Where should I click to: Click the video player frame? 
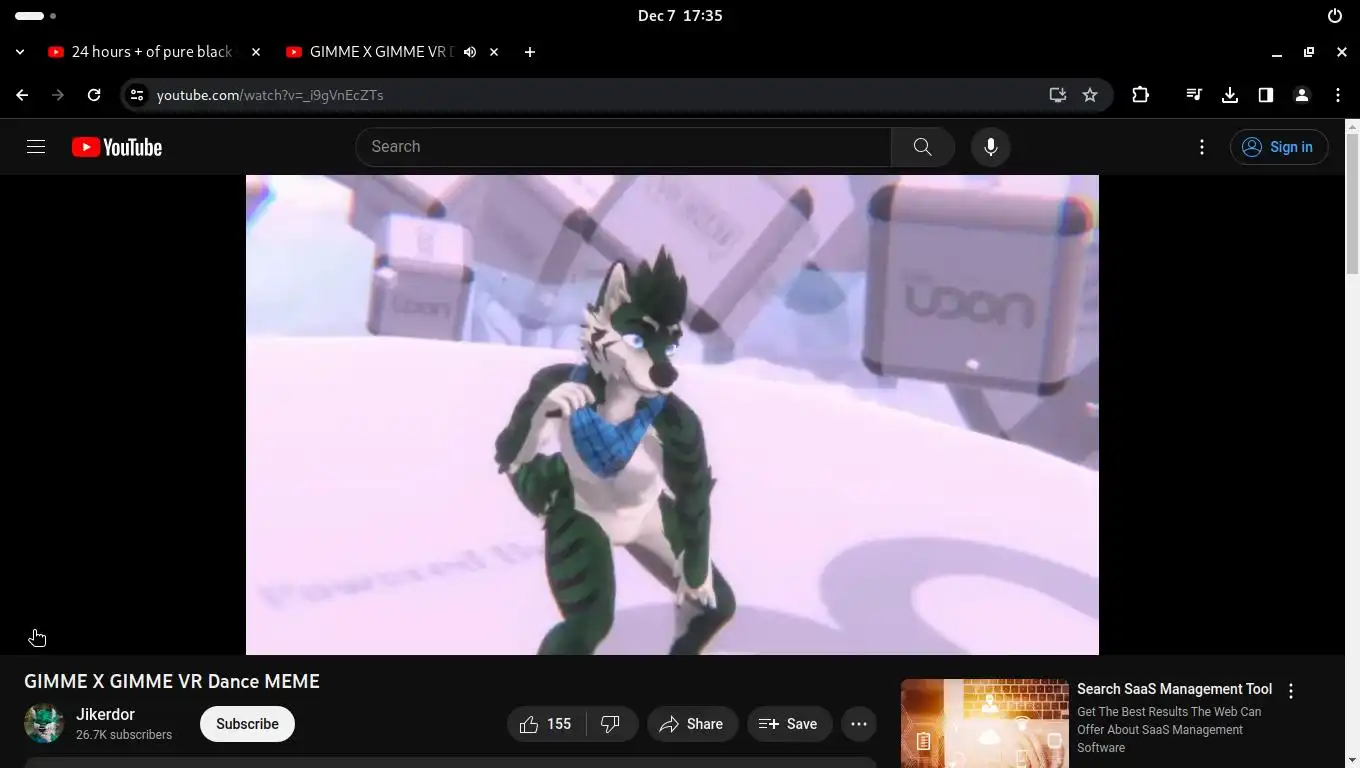672,415
